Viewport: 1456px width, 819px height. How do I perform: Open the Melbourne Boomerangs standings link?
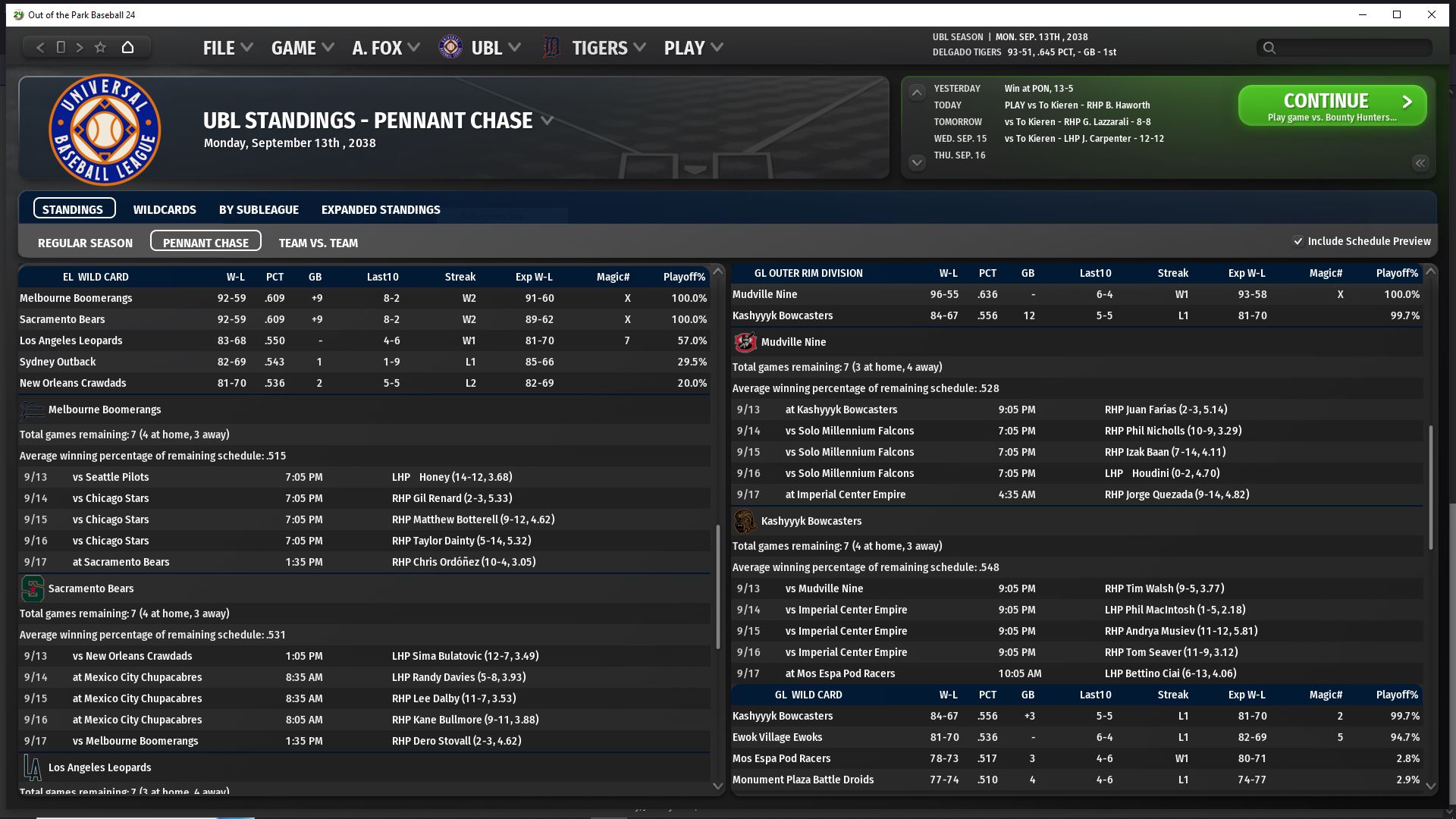[x=76, y=298]
